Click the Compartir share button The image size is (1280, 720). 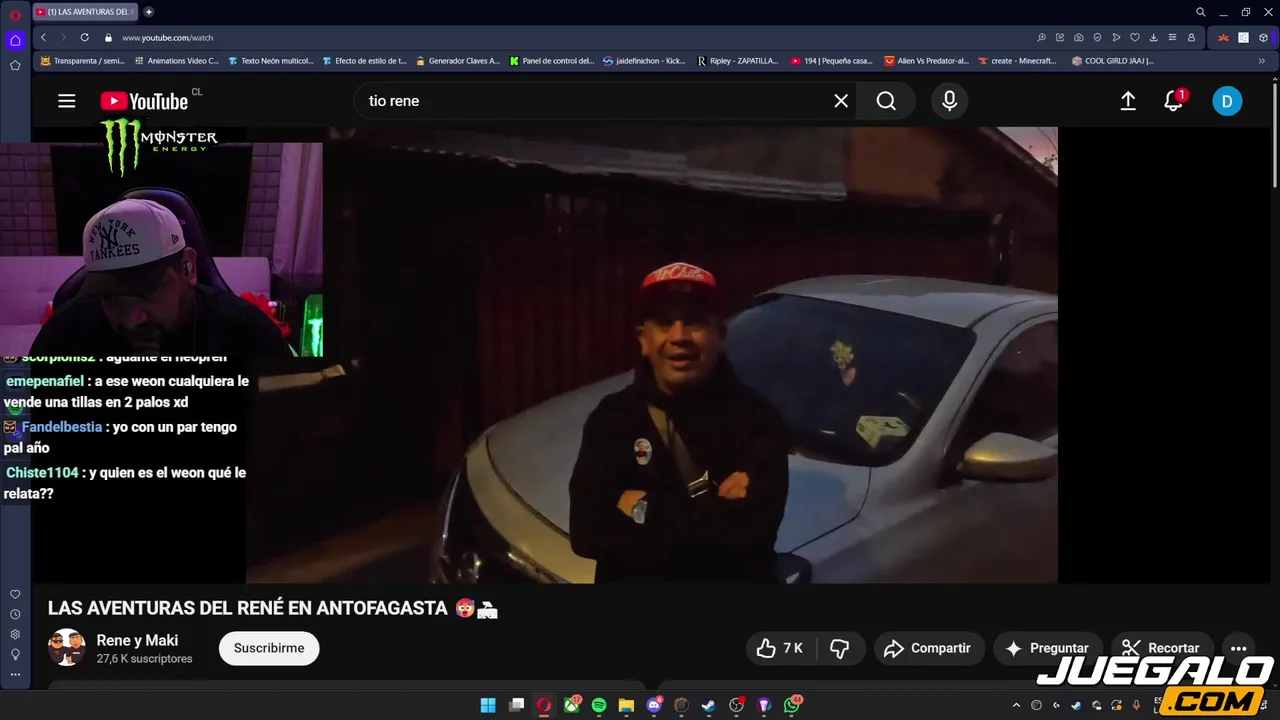(929, 648)
